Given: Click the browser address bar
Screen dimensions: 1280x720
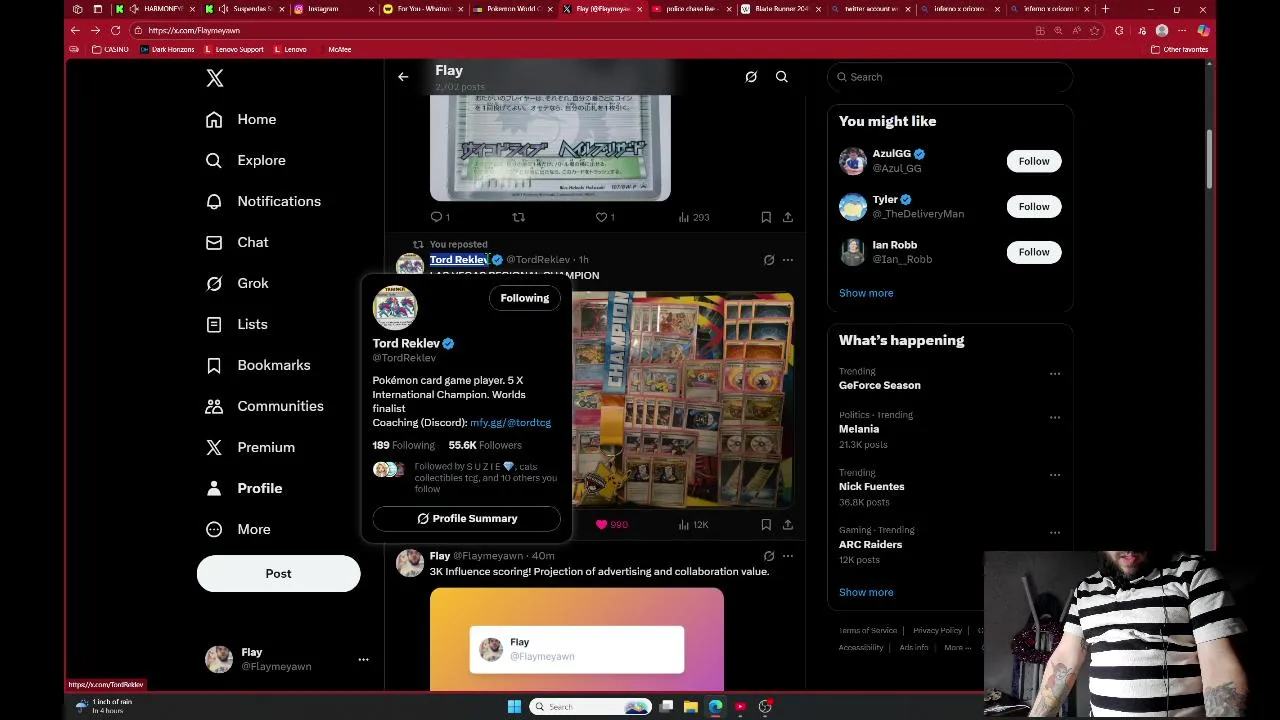Looking at the screenshot, I should [580, 30].
